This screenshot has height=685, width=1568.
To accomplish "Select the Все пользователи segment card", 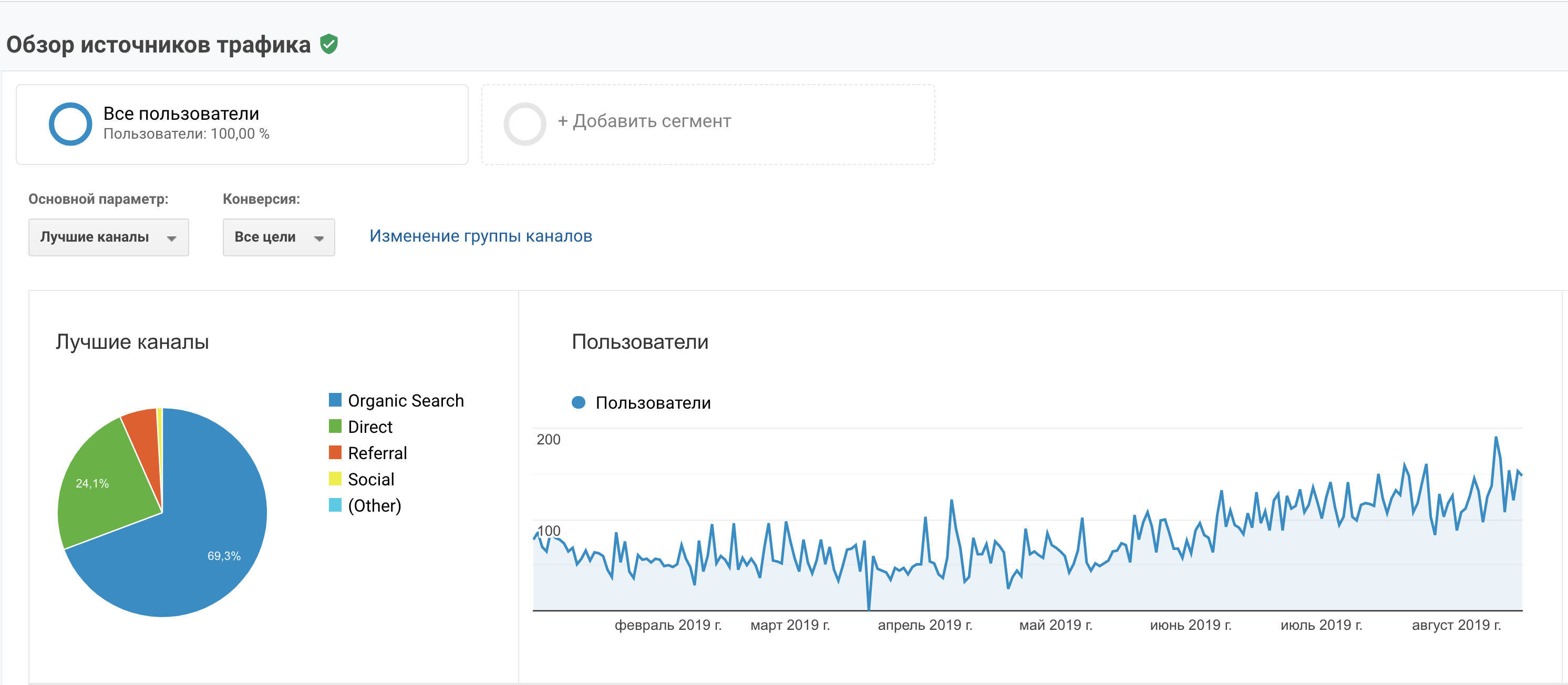I will pyautogui.click(x=242, y=124).
